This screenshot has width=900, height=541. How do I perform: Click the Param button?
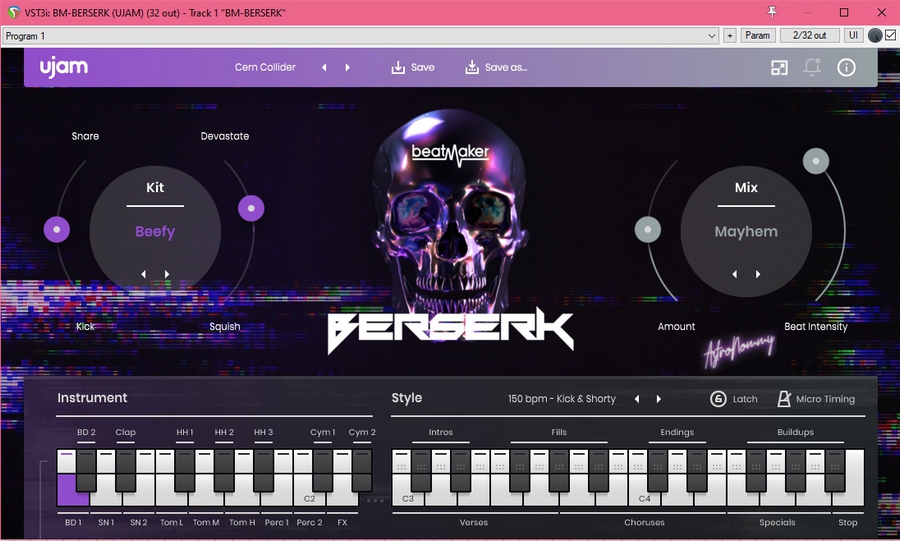point(757,35)
